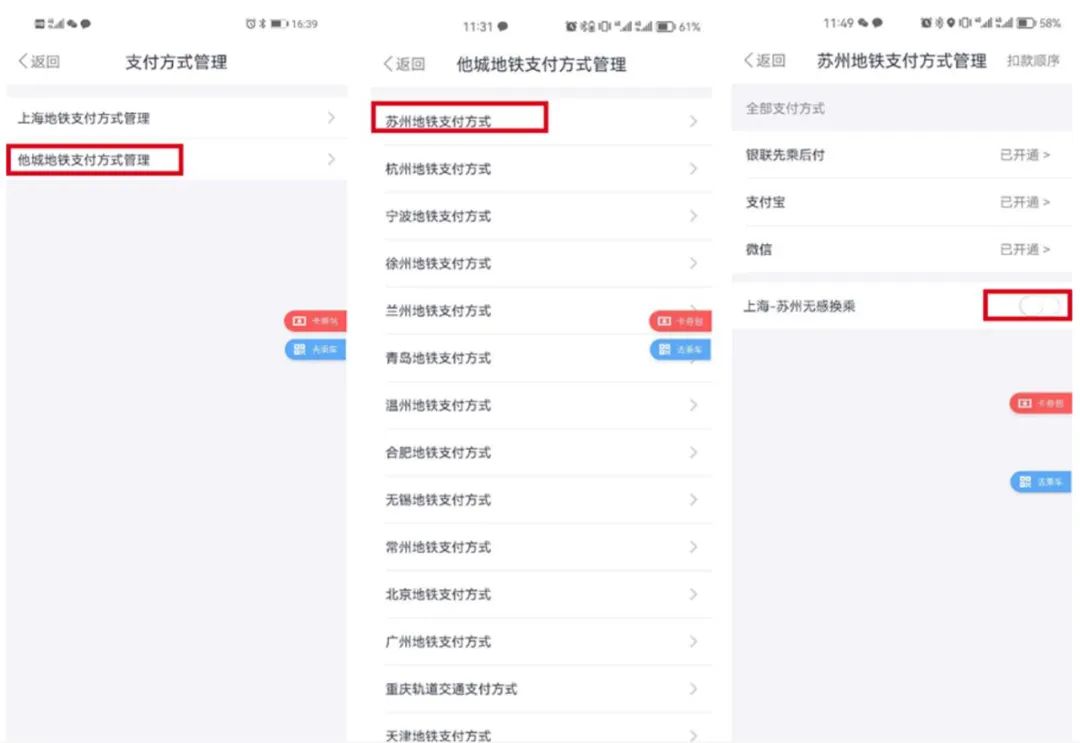Enable the 上海-苏州无感换乘 switch

click(x=1038, y=307)
